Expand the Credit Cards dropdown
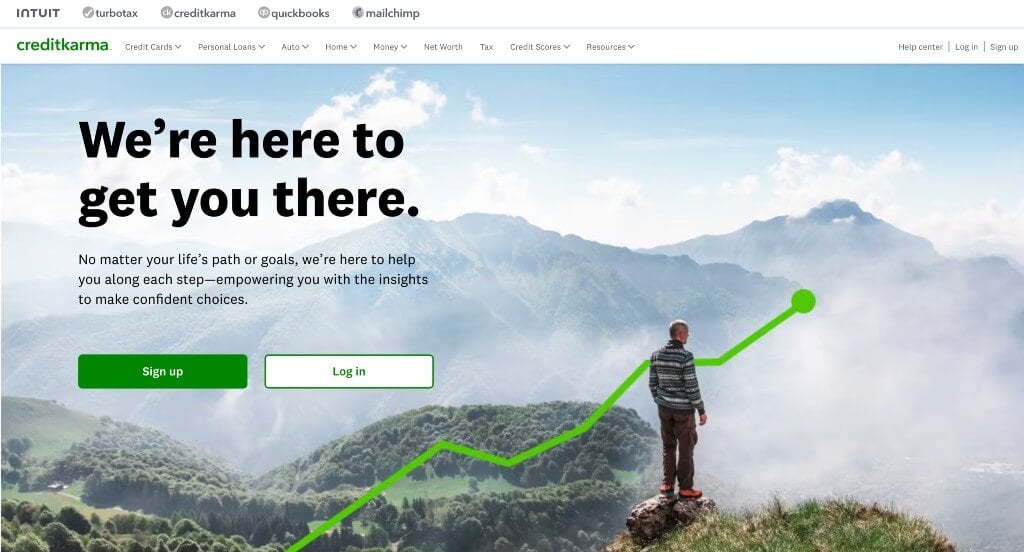1024x552 pixels. pos(153,47)
